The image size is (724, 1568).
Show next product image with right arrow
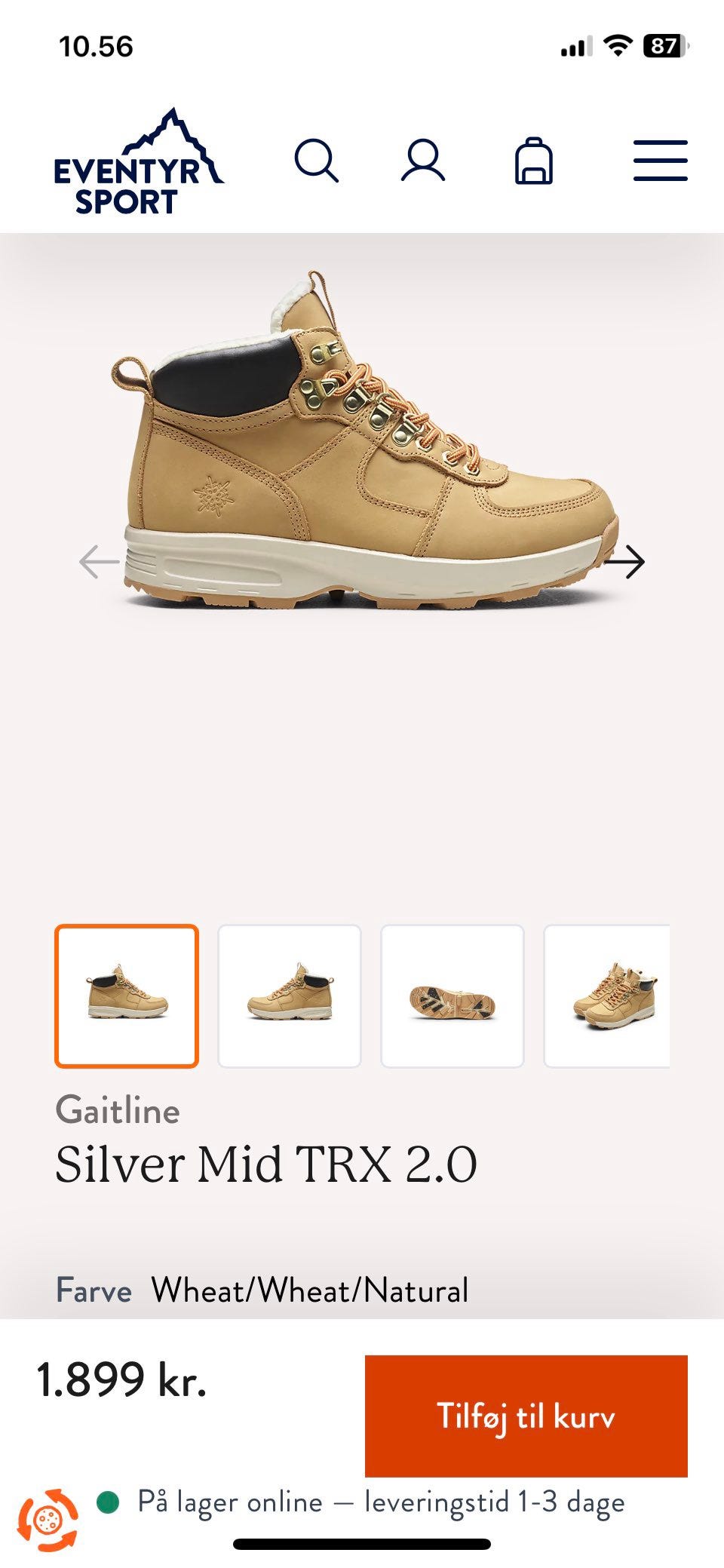coord(624,562)
